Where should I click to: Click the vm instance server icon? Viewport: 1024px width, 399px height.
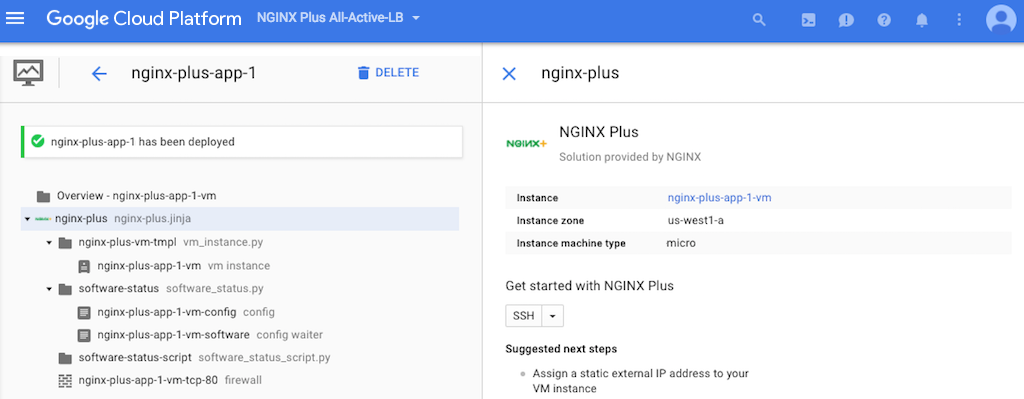[x=84, y=266]
